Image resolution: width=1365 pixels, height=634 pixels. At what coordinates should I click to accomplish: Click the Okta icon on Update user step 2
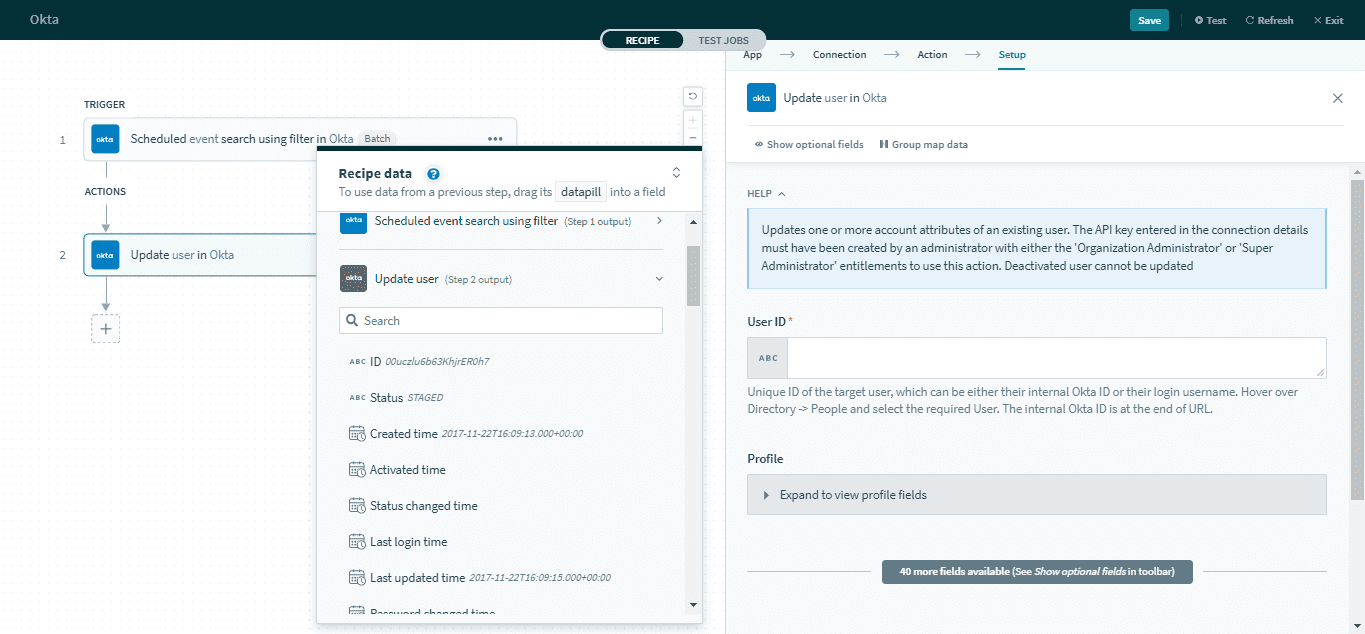click(105, 255)
